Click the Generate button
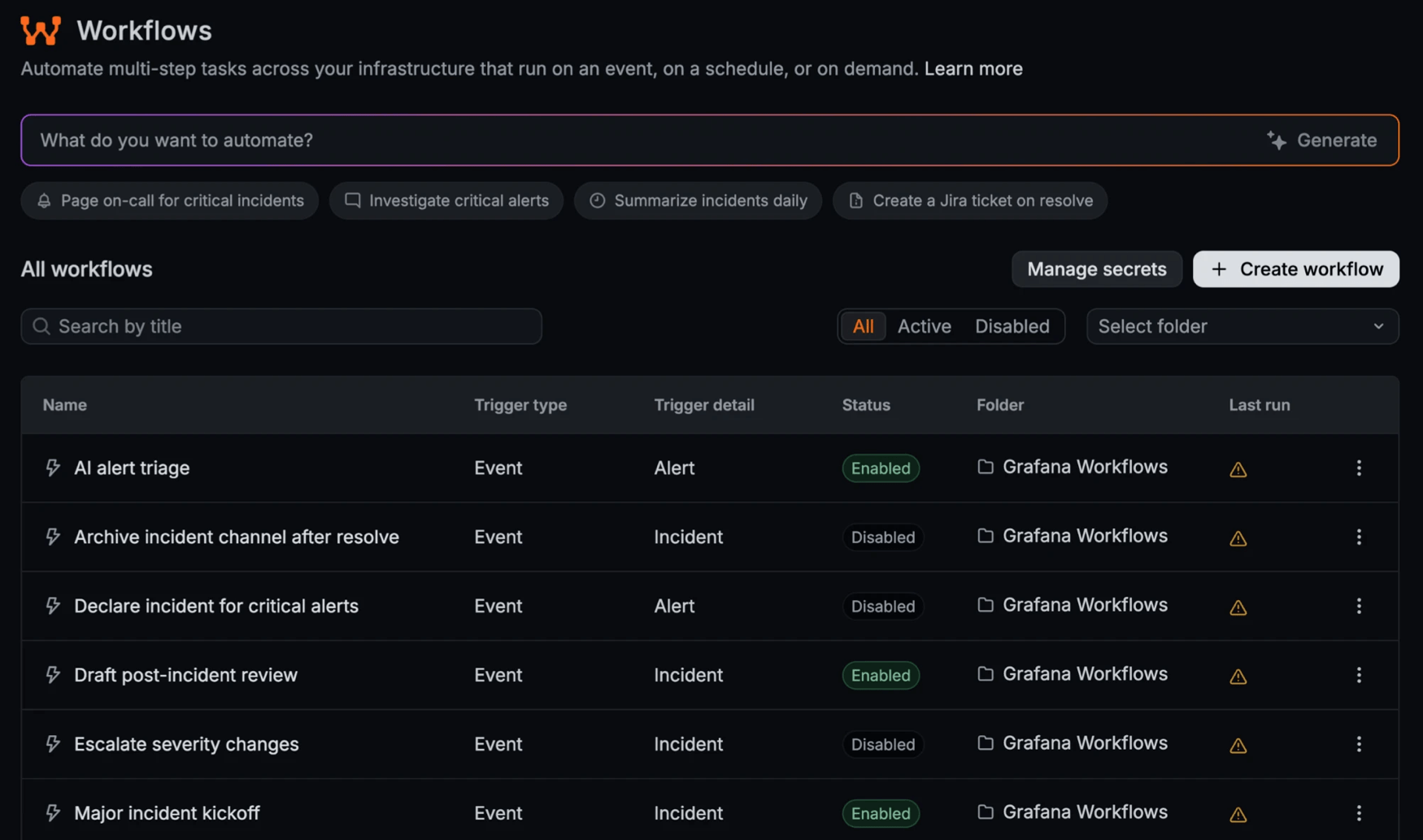 coord(1322,140)
